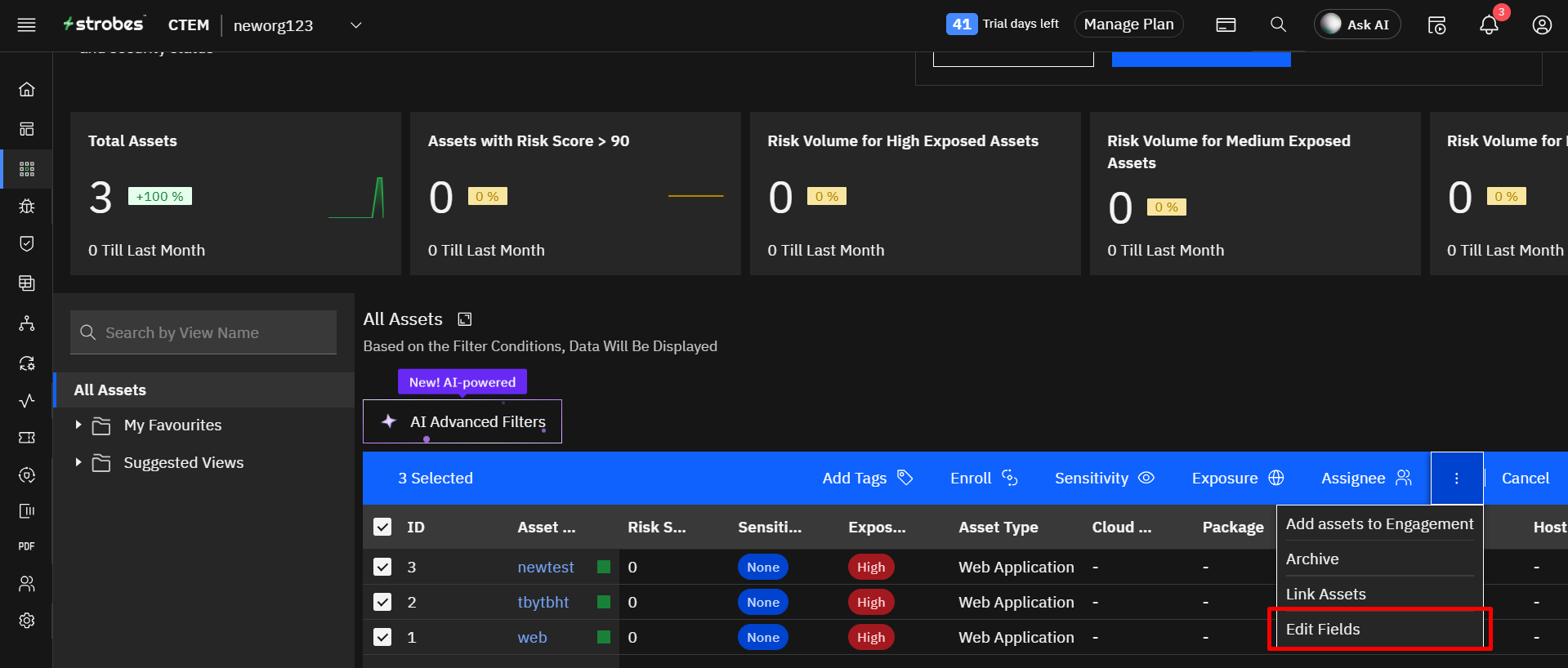Open settings gear in left sidebar
Image resolution: width=1568 pixels, height=668 pixels.
[27, 621]
